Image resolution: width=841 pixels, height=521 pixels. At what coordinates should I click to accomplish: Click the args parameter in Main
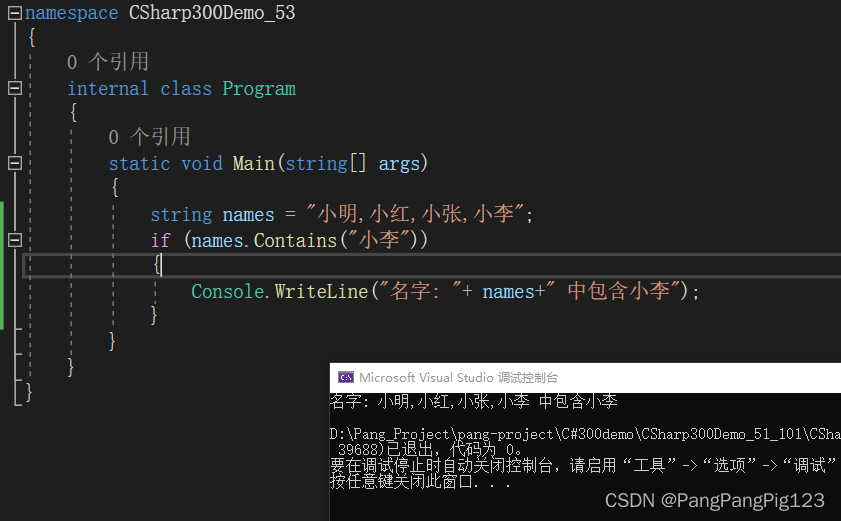(x=399, y=164)
